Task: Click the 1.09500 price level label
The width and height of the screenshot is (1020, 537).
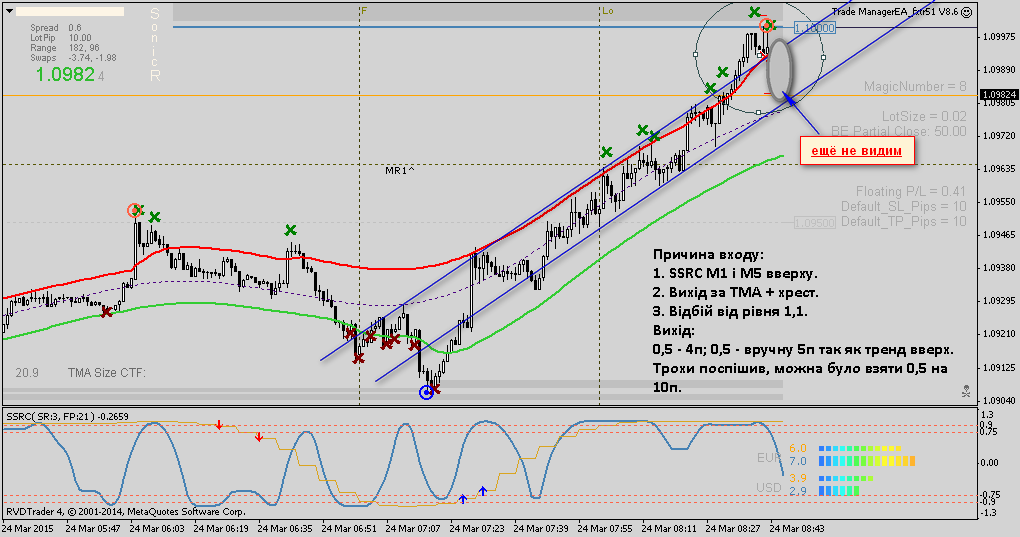Action: pyautogui.click(x=814, y=223)
